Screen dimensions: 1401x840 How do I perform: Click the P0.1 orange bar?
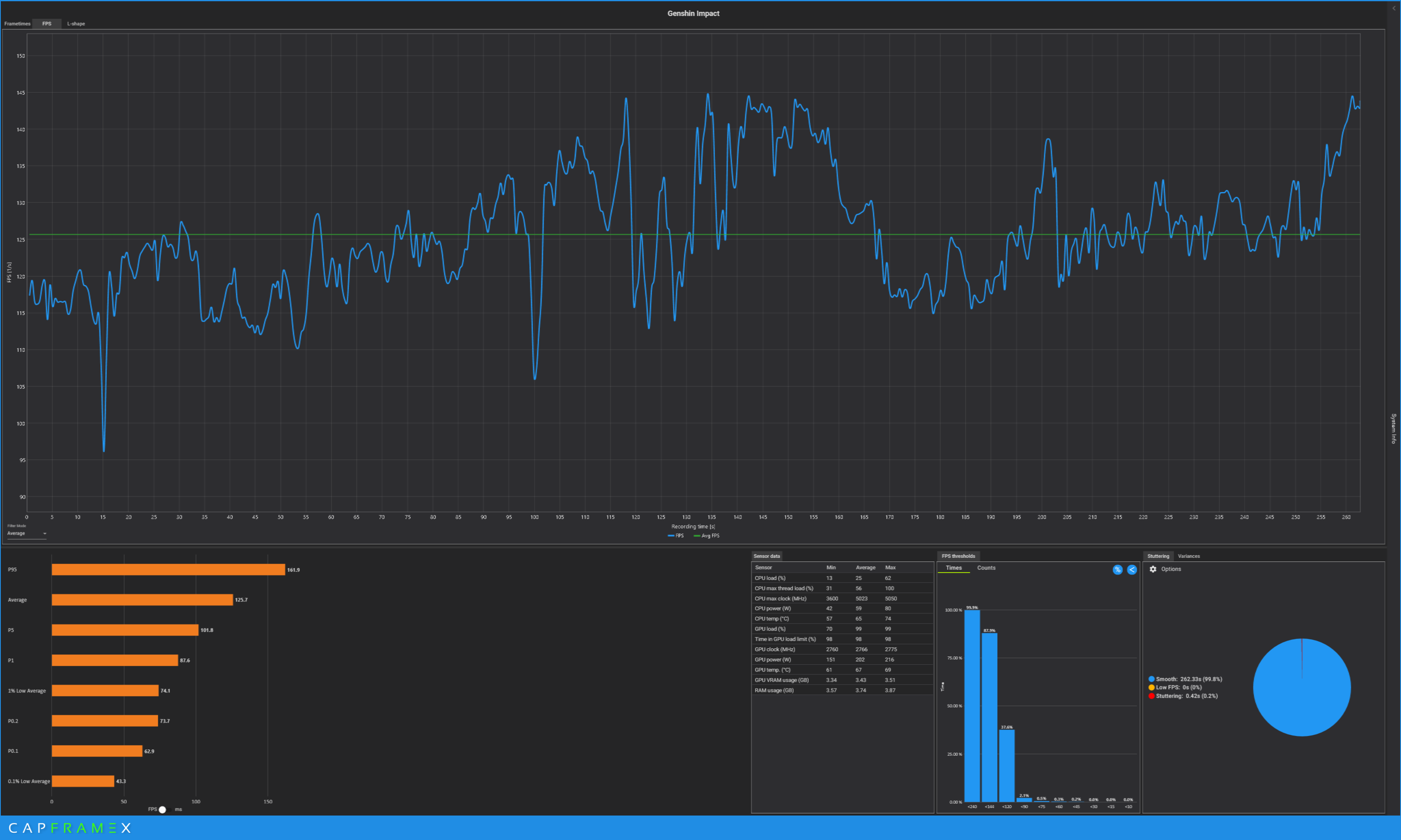97,751
